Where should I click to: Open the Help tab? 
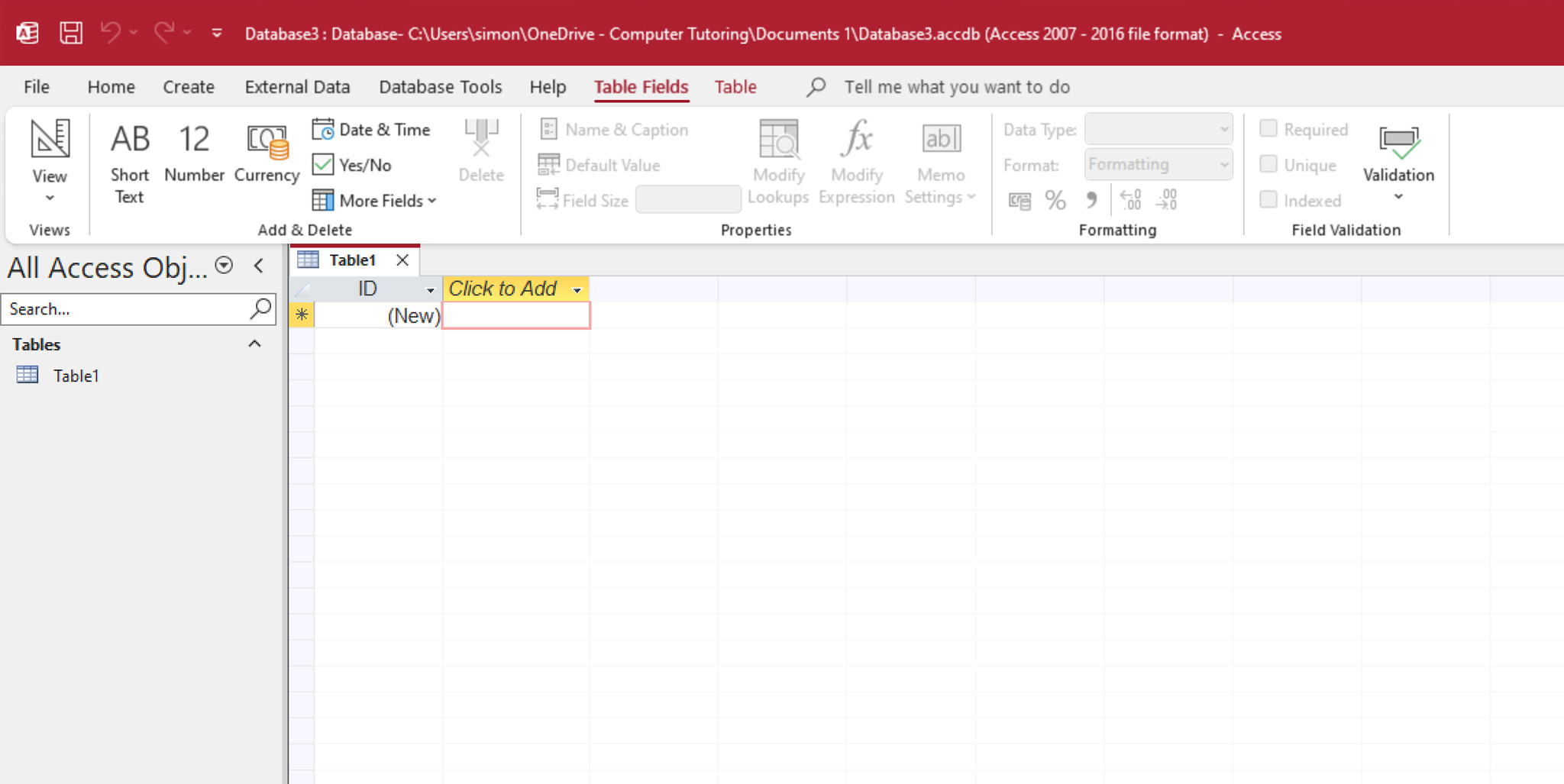pos(548,87)
